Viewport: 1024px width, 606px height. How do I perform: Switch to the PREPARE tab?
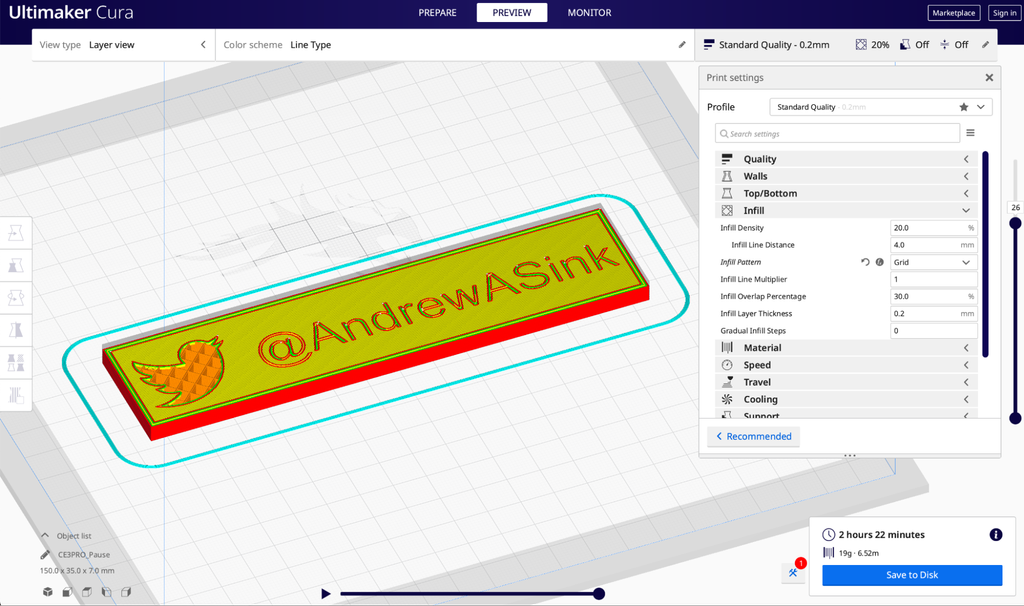coord(437,12)
